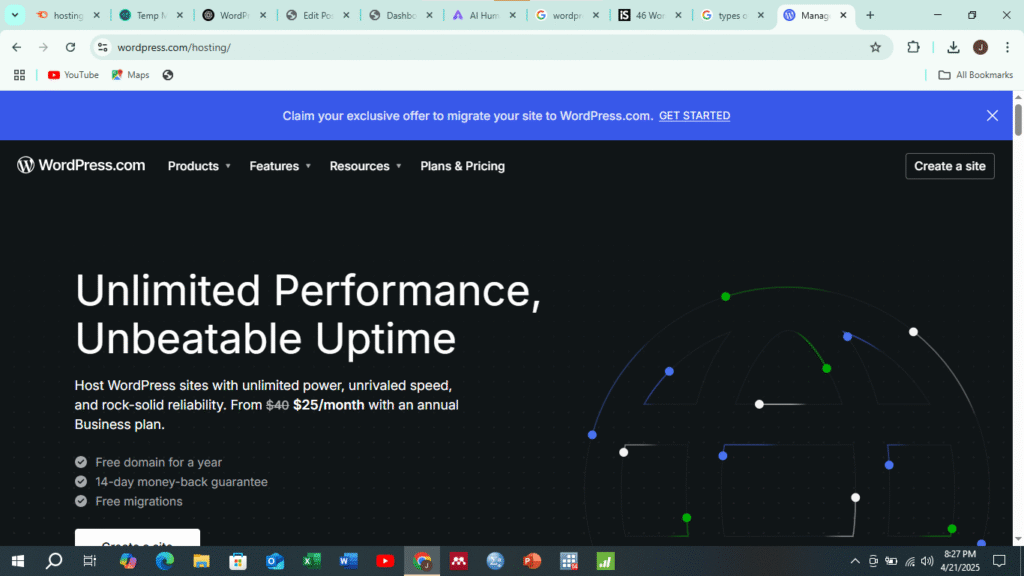Image resolution: width=1024 pixels, height=576 pixels.
Task: Open the YouTube bookmark
Action: 73,75
